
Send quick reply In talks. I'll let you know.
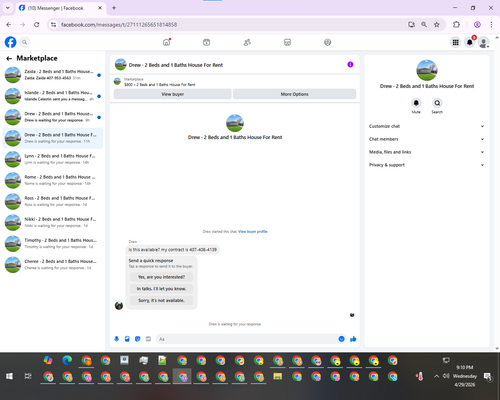161,289
